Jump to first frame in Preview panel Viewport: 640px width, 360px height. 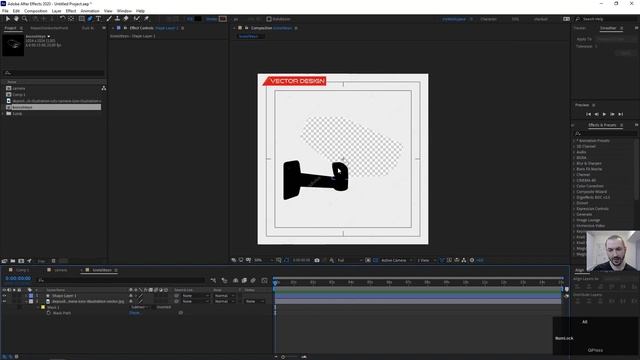pos(588,114)
